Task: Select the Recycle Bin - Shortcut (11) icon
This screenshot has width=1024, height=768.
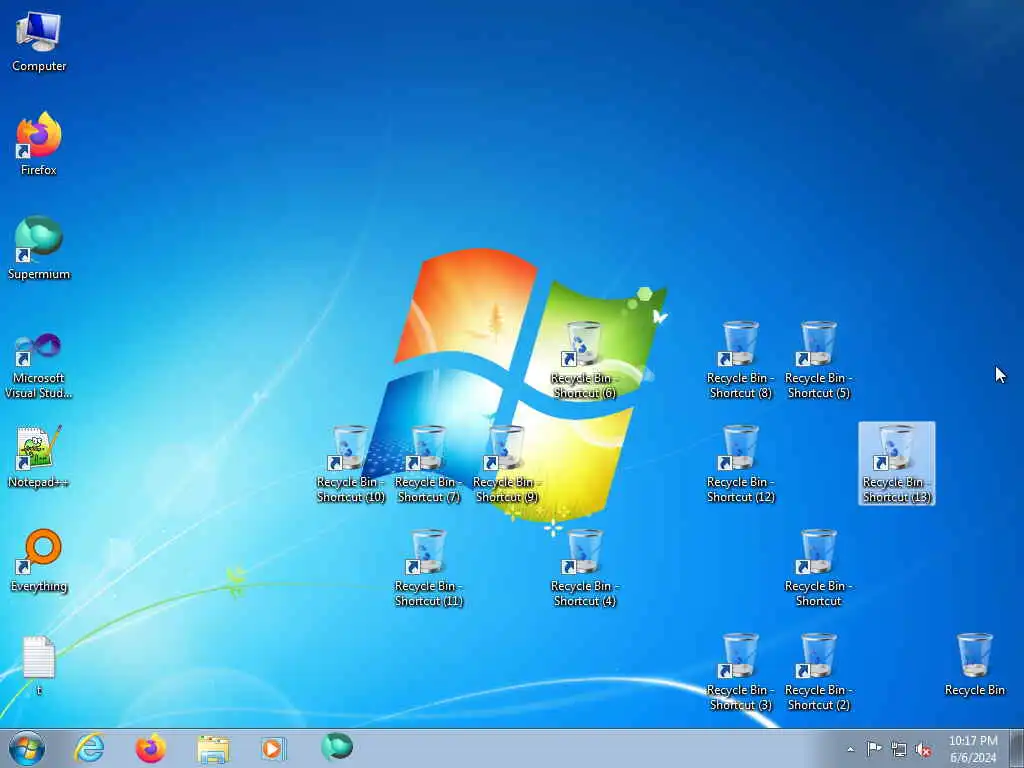Action: [x=428, y=568]
